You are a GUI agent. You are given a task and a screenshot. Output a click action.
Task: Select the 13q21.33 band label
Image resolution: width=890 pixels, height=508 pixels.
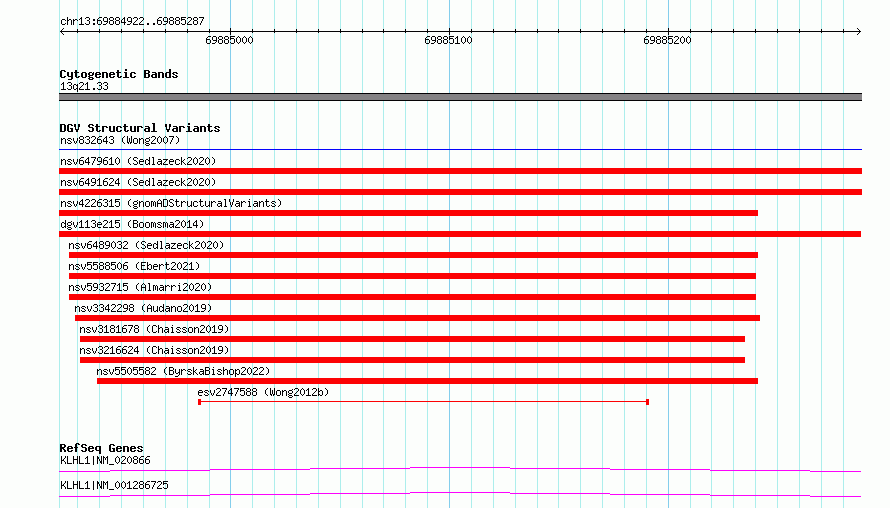(84, 86)
